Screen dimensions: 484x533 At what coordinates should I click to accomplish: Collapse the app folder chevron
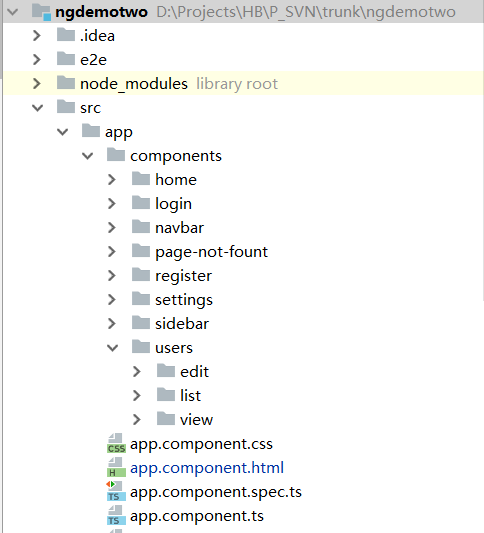coord(63,132)
